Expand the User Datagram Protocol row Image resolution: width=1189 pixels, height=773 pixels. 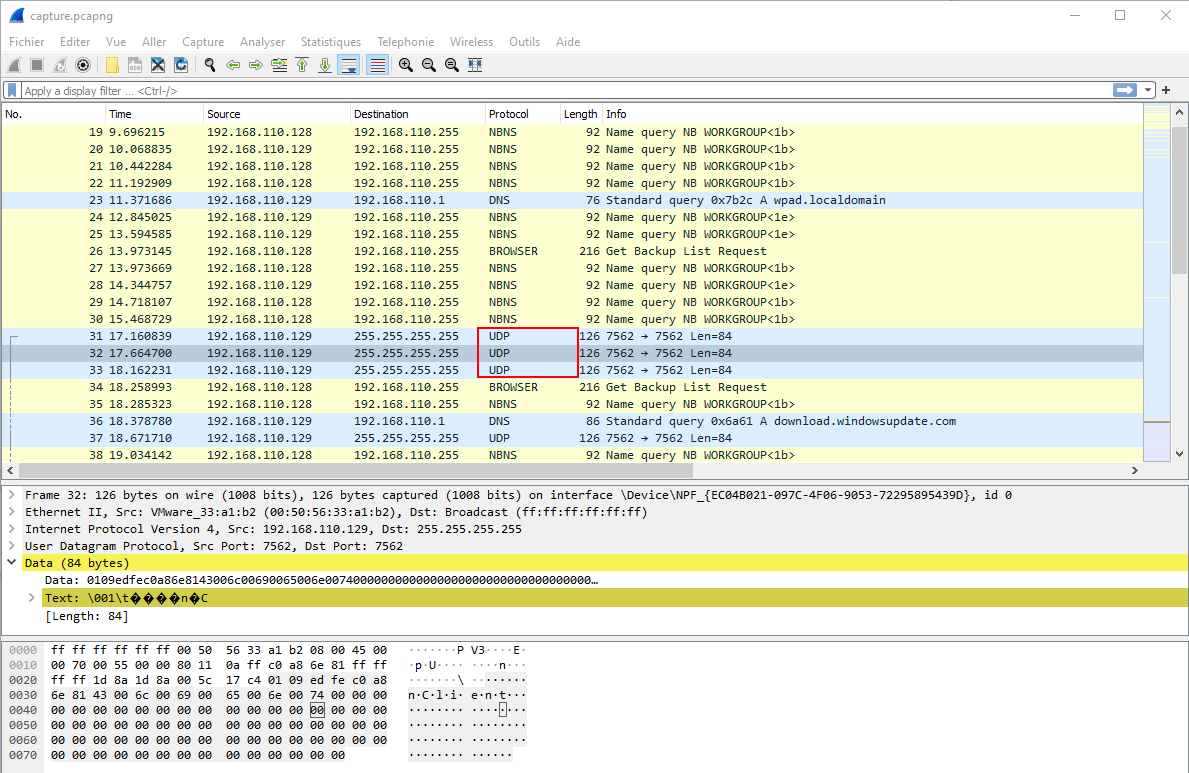[x=12, y=546]
